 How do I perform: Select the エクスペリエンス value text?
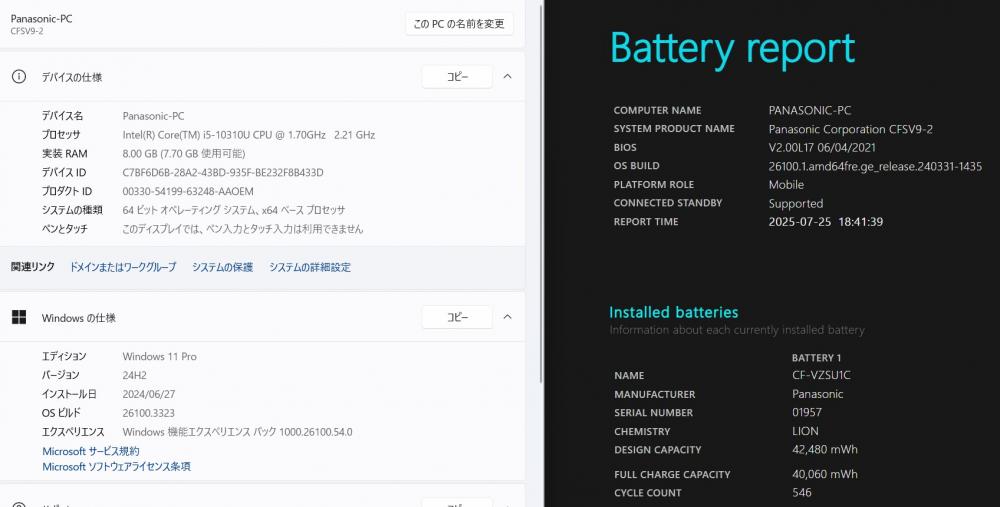(237, 432)
